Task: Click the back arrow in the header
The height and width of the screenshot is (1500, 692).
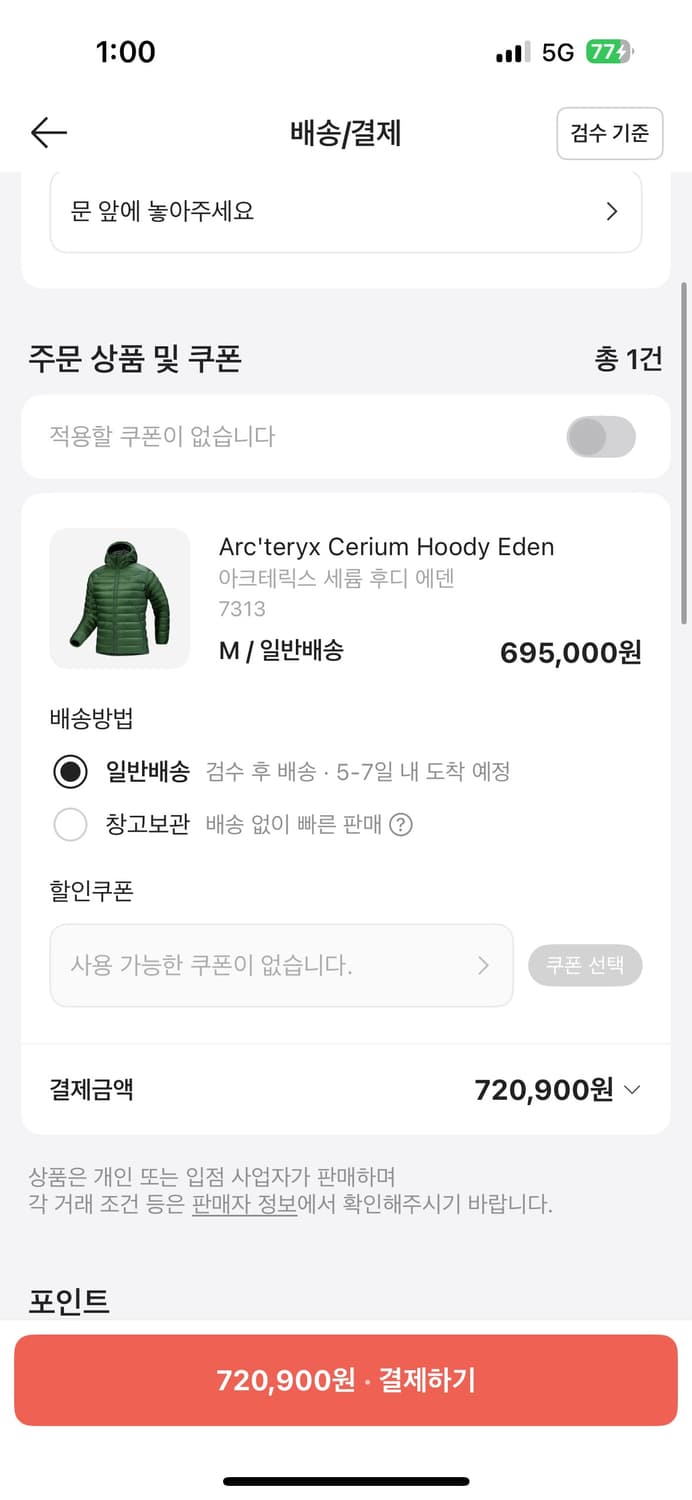Action: click(x=48, y=132)
